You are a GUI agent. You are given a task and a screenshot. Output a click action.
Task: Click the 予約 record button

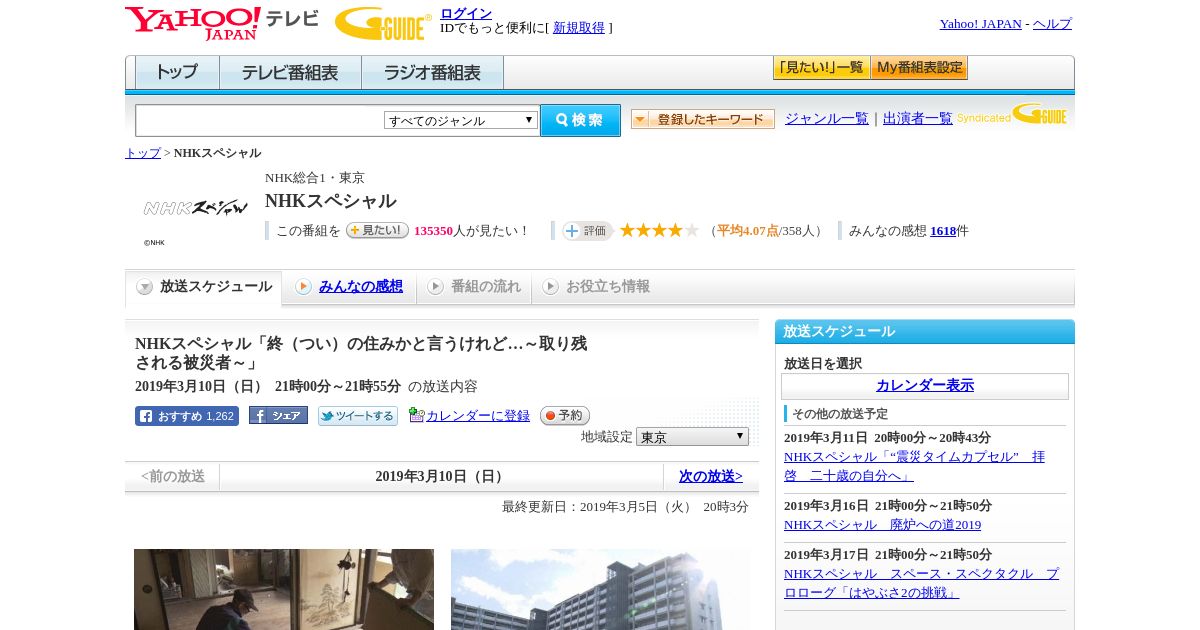pyautogui.click(x=565, y=415)
